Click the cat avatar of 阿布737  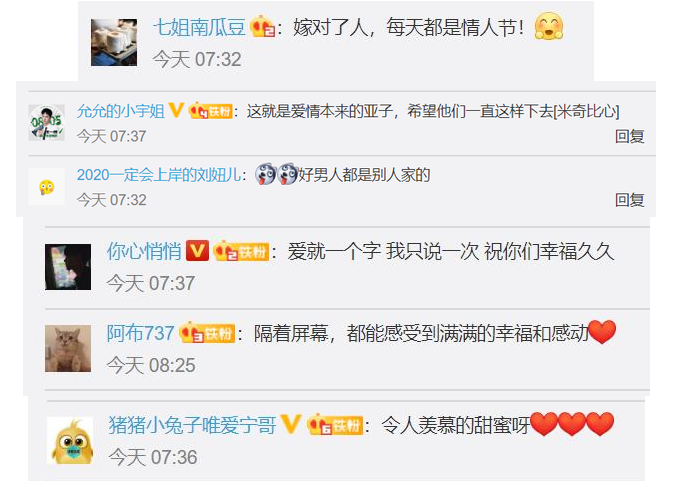coord(68,349)
